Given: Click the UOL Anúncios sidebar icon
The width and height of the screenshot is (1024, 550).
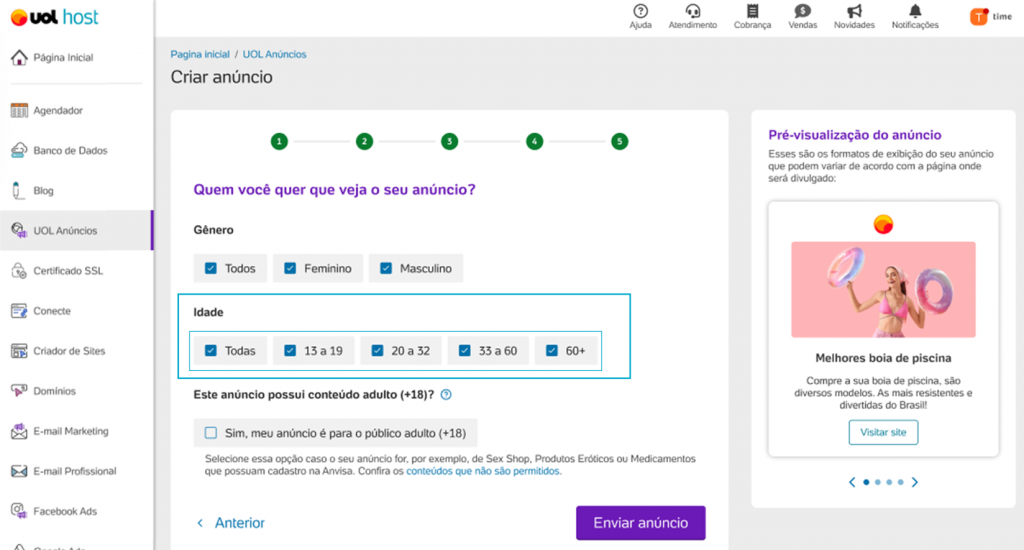Looking at the screenshot, I should pos(19,231).
